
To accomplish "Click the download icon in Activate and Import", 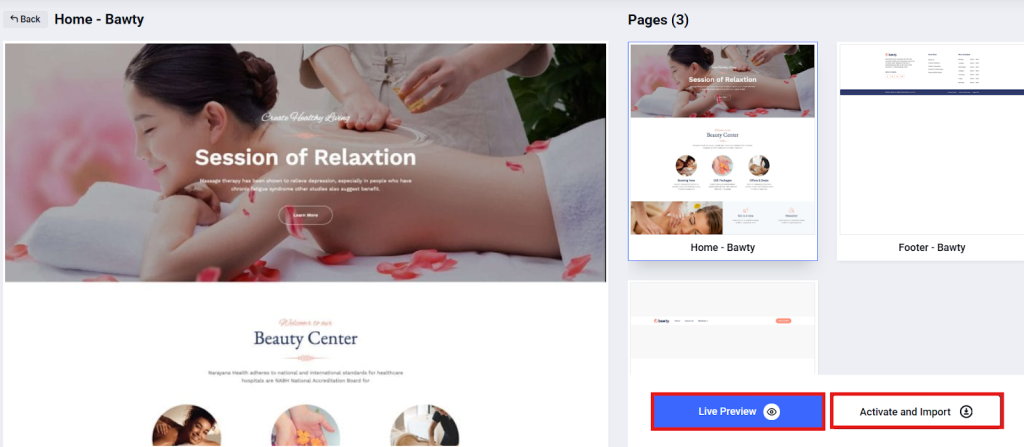I will 967,412.
